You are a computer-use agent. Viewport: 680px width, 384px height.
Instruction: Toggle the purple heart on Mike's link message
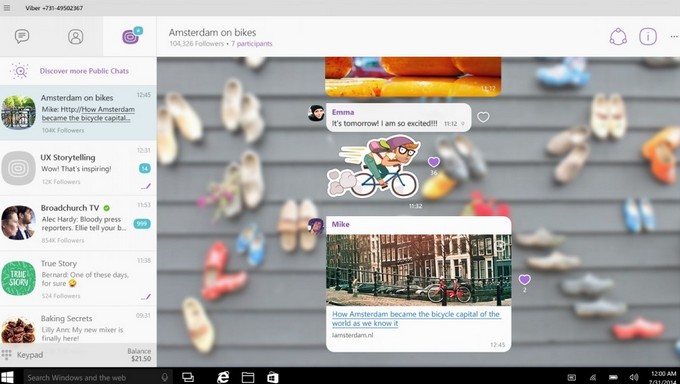pos(525,280)
